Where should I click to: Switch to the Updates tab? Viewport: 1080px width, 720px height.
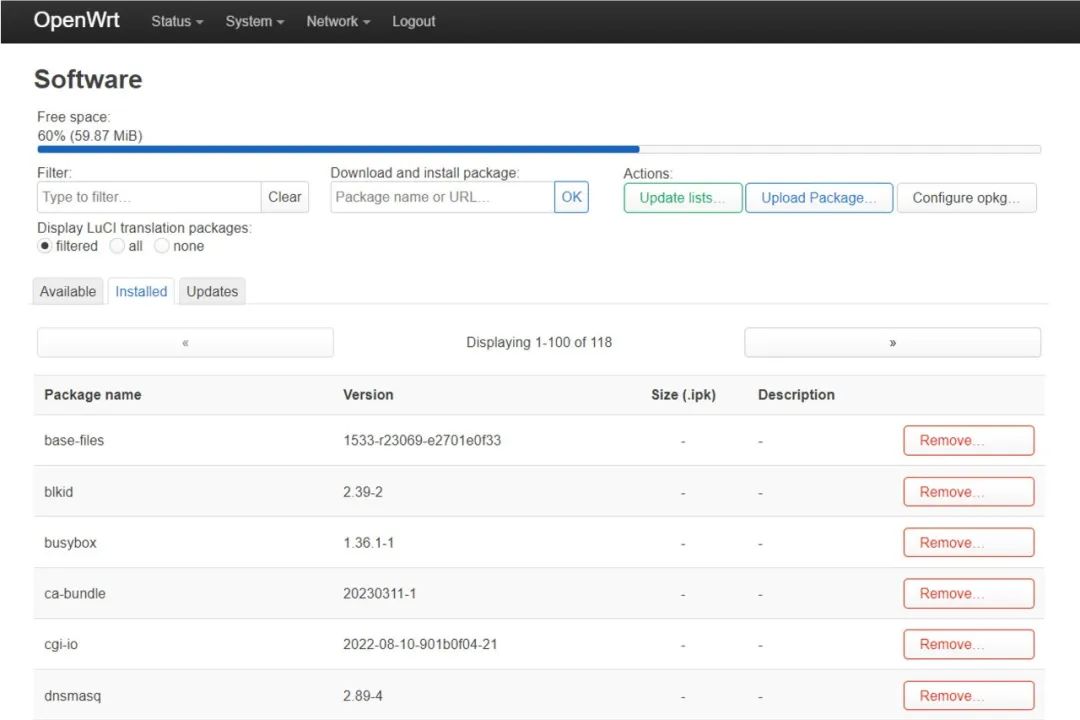point(212,291)
